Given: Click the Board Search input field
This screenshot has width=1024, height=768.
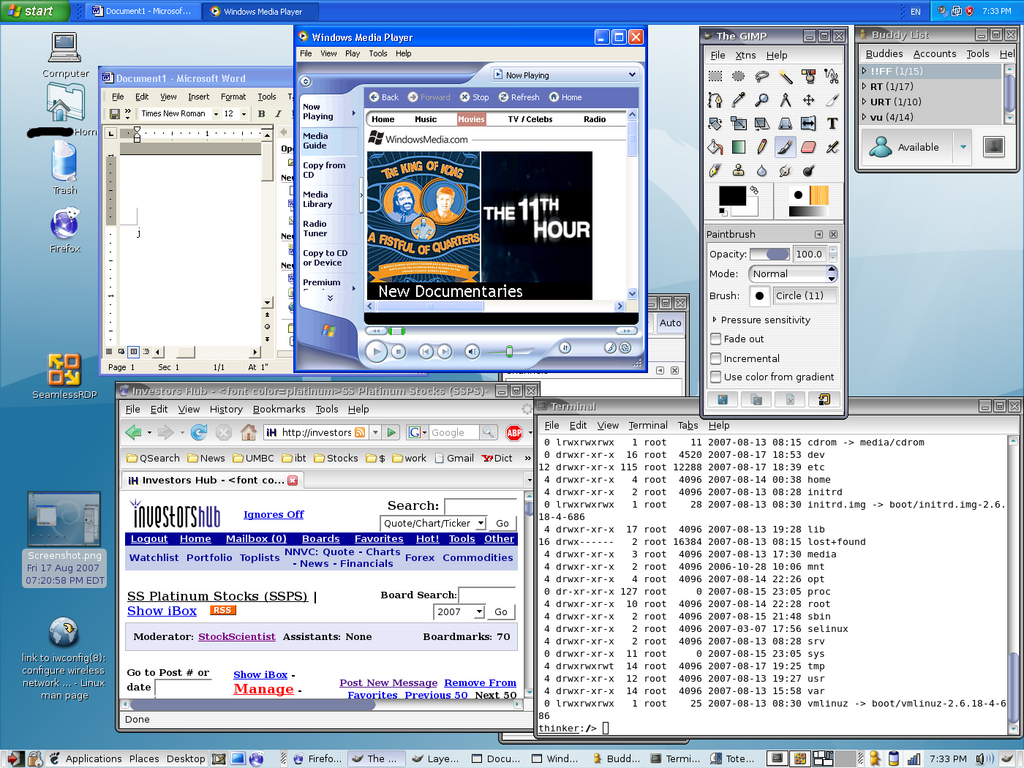Looking at the screenshot, I should pyautogui.click(x=486, y=594).
